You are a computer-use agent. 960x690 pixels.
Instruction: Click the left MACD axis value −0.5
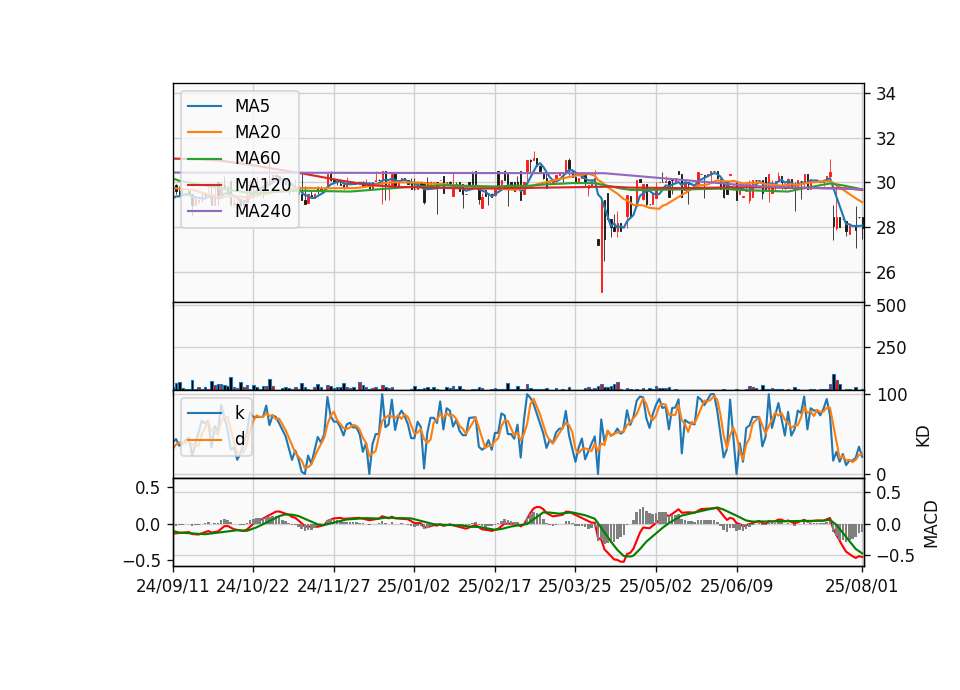(141, 561)
